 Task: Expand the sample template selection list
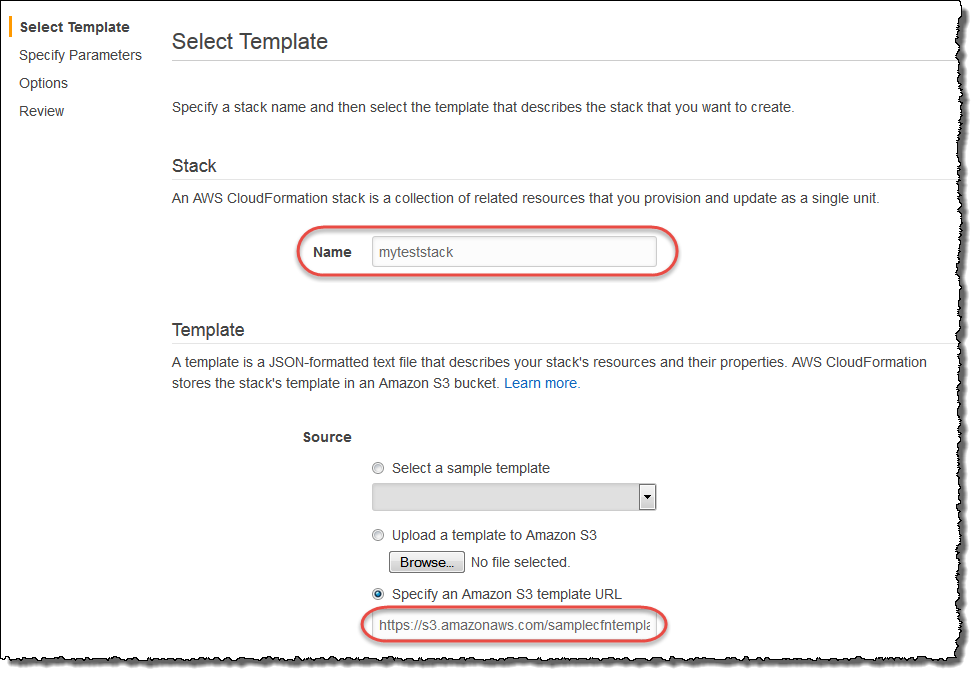click(x=646, y=496)
